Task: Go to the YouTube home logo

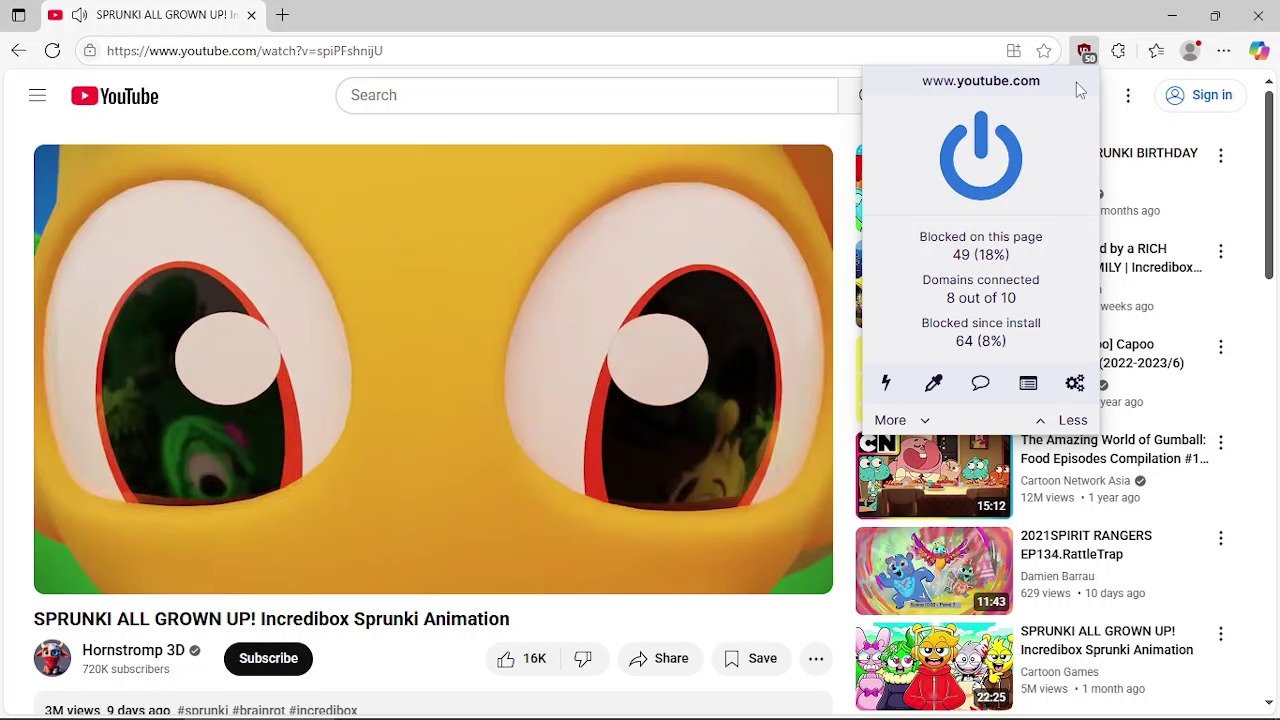Action: pyautogui.click(x=114, y=96)
